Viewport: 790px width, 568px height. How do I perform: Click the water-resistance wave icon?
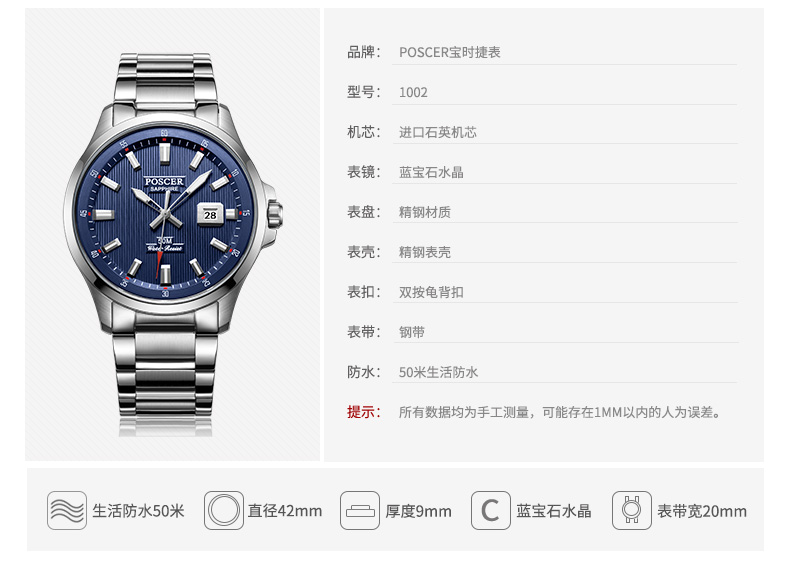pyautogui.click(x=67, y=511)
